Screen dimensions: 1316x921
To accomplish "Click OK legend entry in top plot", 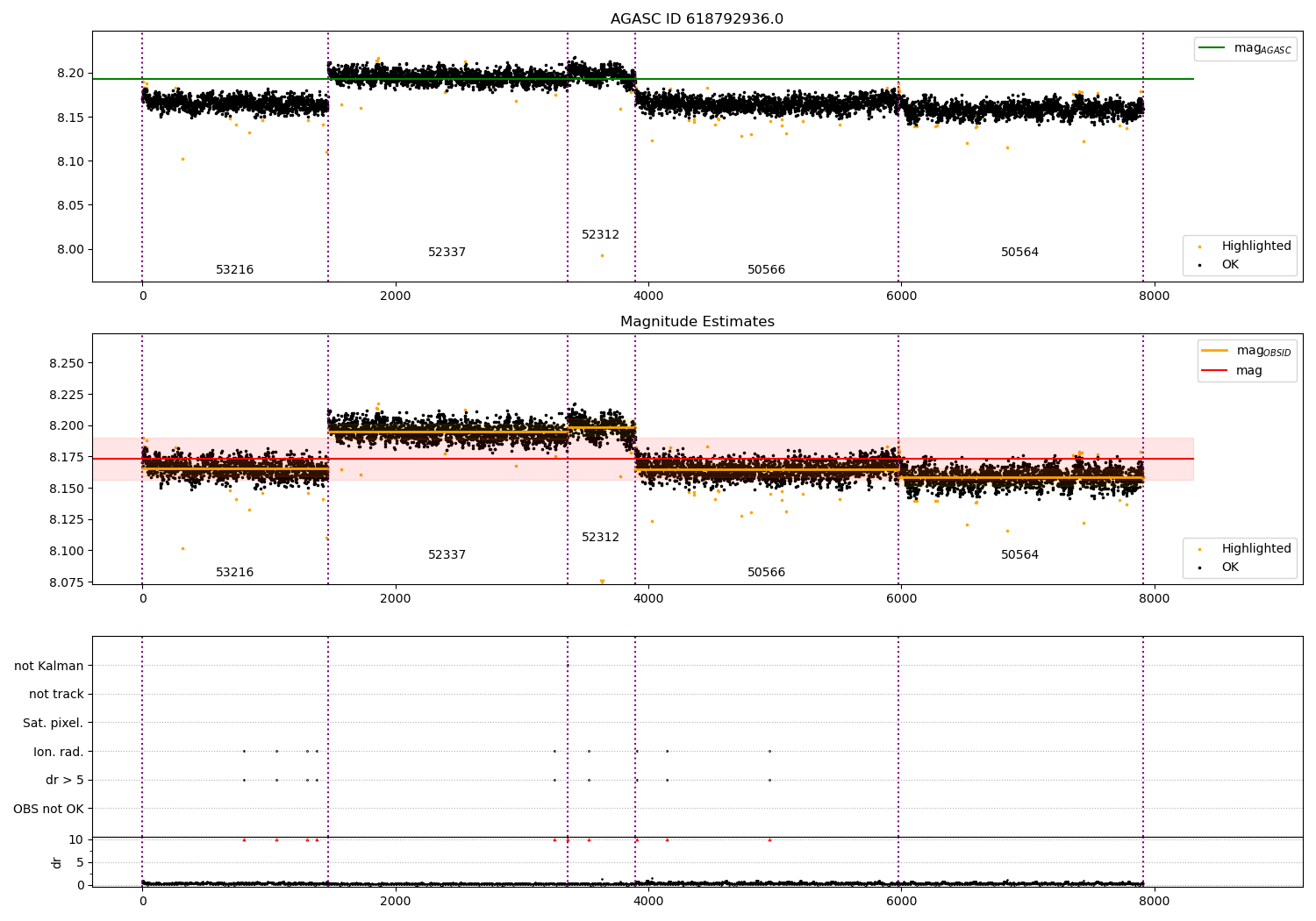I will (1219, 264).
